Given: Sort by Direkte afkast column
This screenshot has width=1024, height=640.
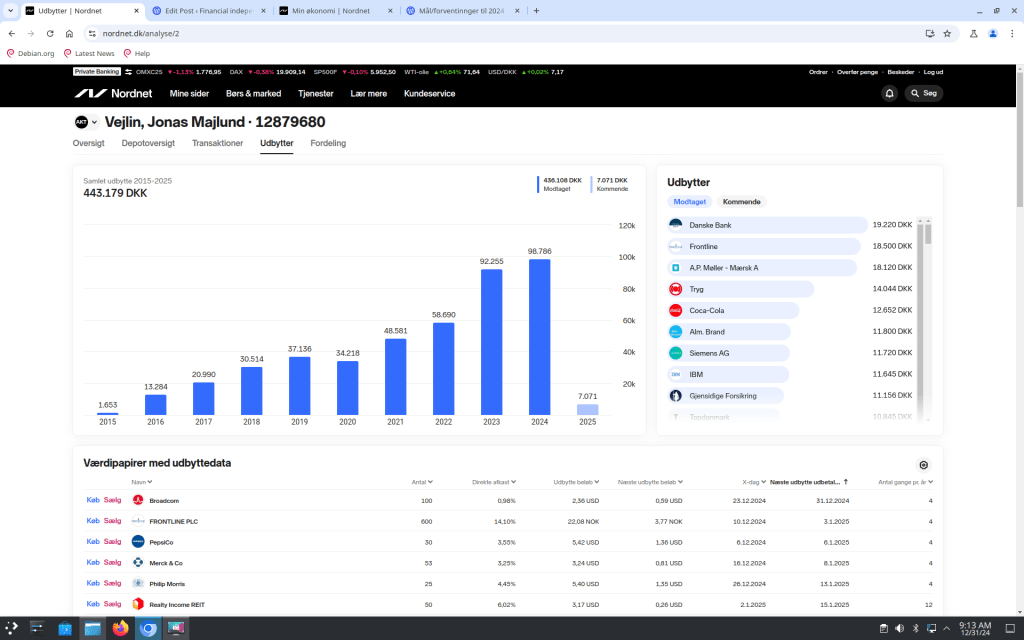Looking at the screenshot, I should (493, 482).
